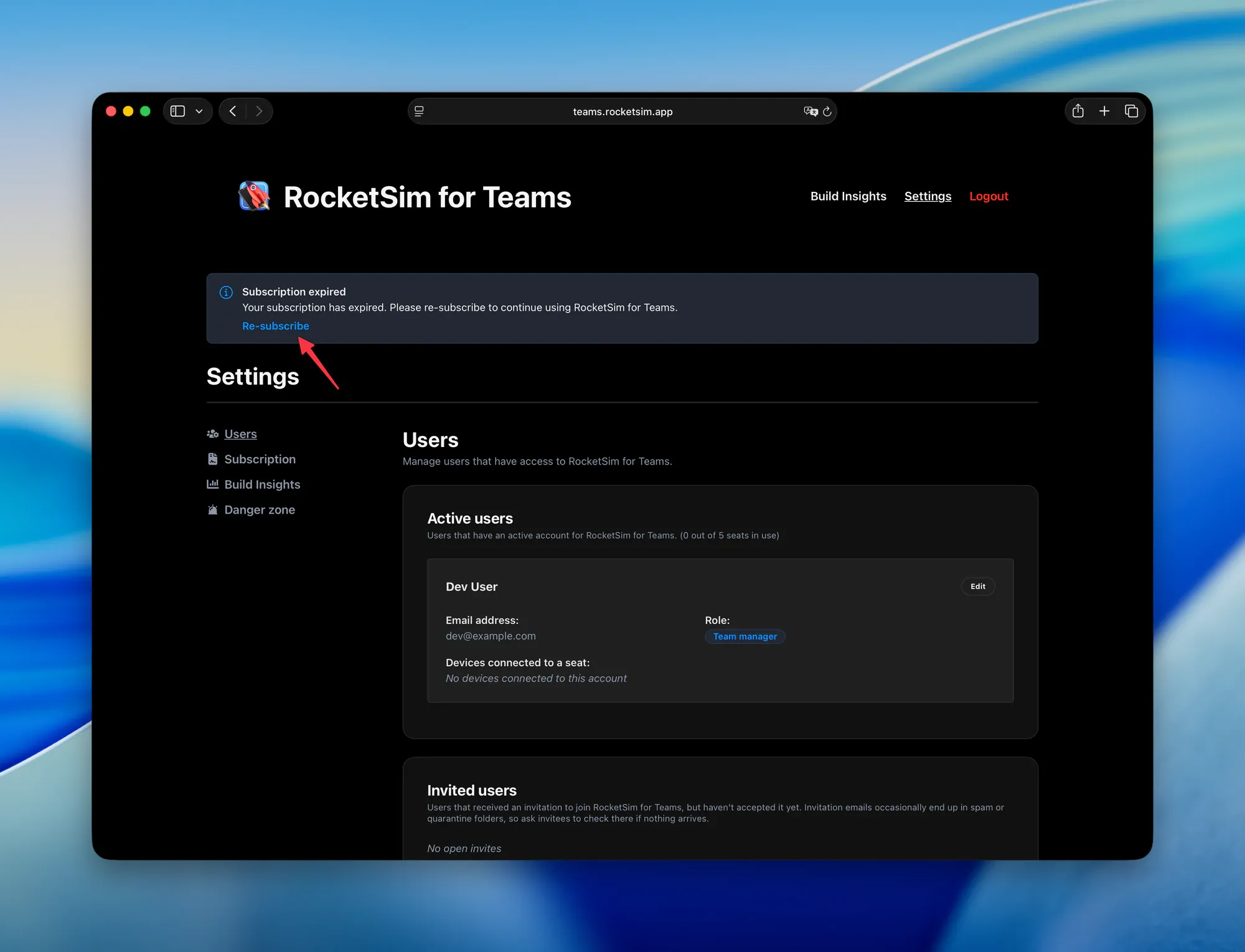
Task: Click the Team manager role badge
Action: (745, 636)
